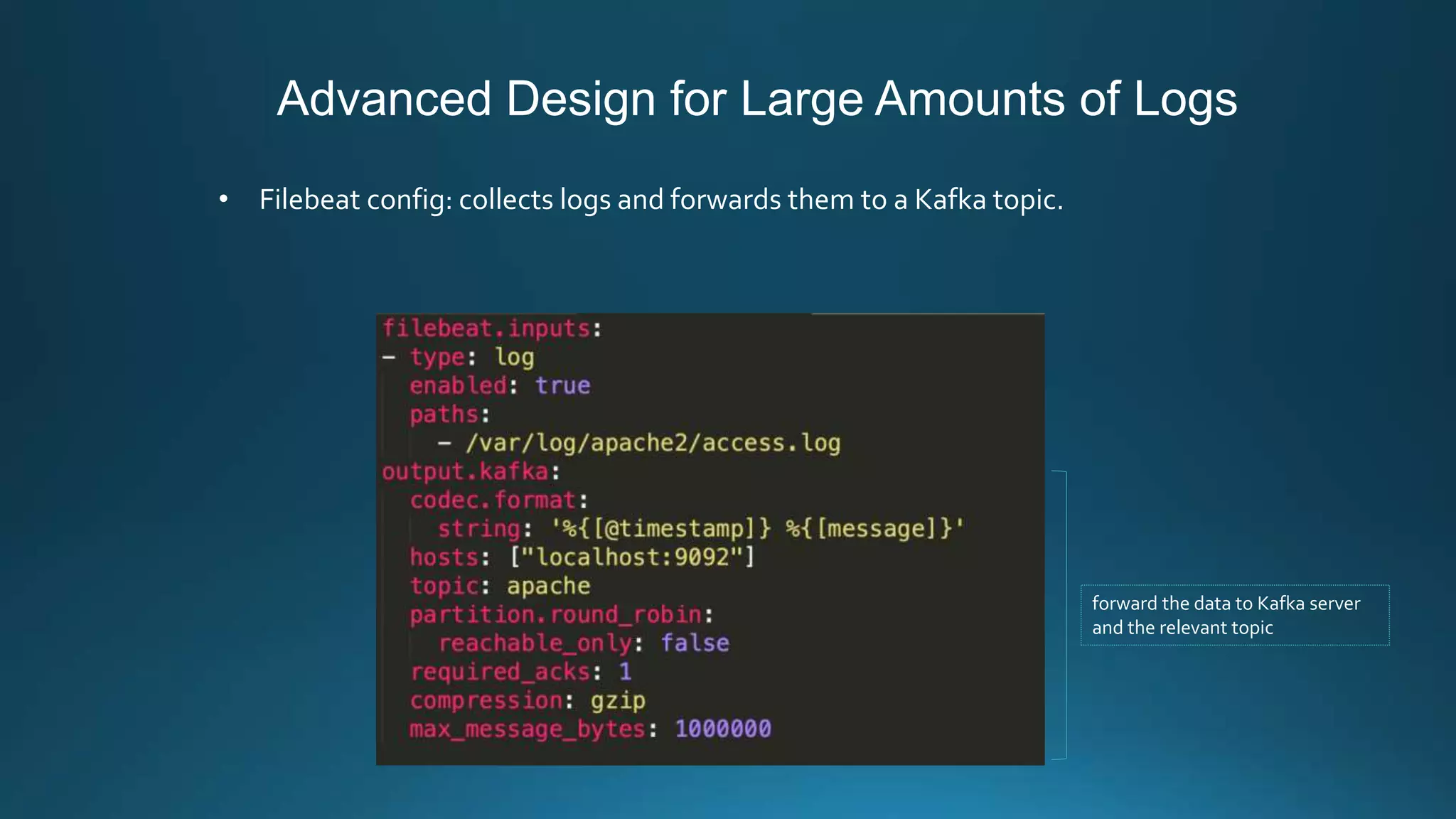This screenshot has height=819, width=1456.
Task: Click the 'filebeat.inputs:' line in code
Action: (x=492, y=328)
